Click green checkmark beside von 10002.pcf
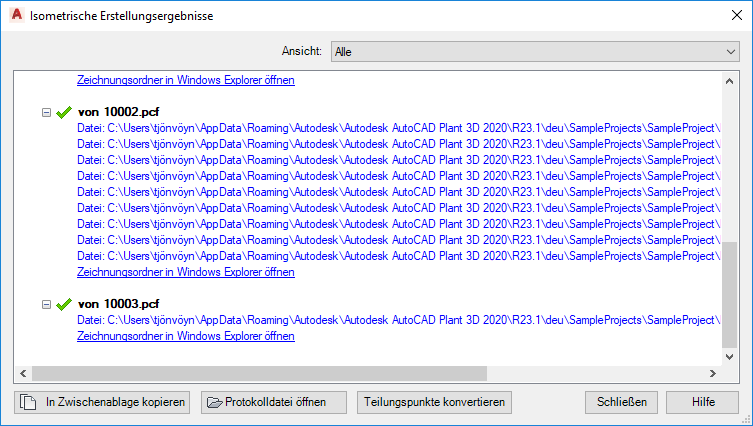The width and height of the screenshot is (753, 426). click(x=64, y=112)
